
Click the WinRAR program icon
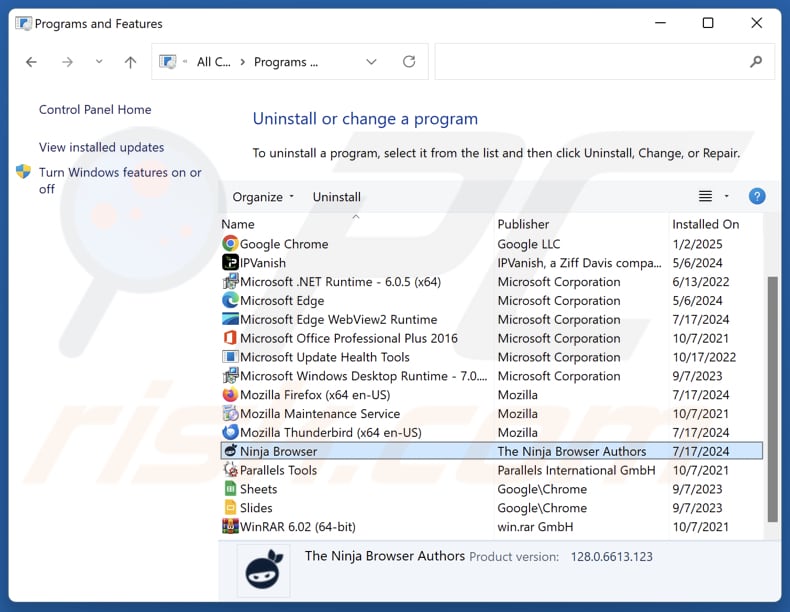pyautogui.click(x=230, y=526)
